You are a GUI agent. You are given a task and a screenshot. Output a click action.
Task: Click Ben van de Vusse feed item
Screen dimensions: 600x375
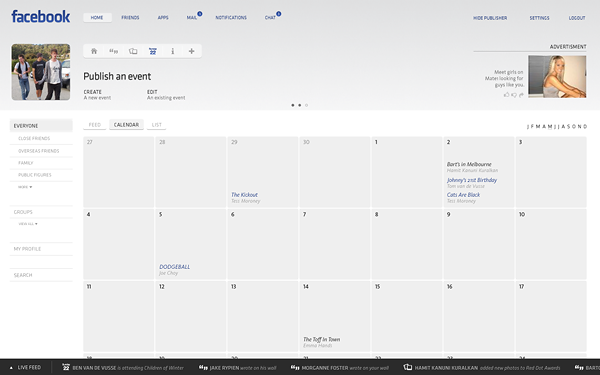[123, 367]
